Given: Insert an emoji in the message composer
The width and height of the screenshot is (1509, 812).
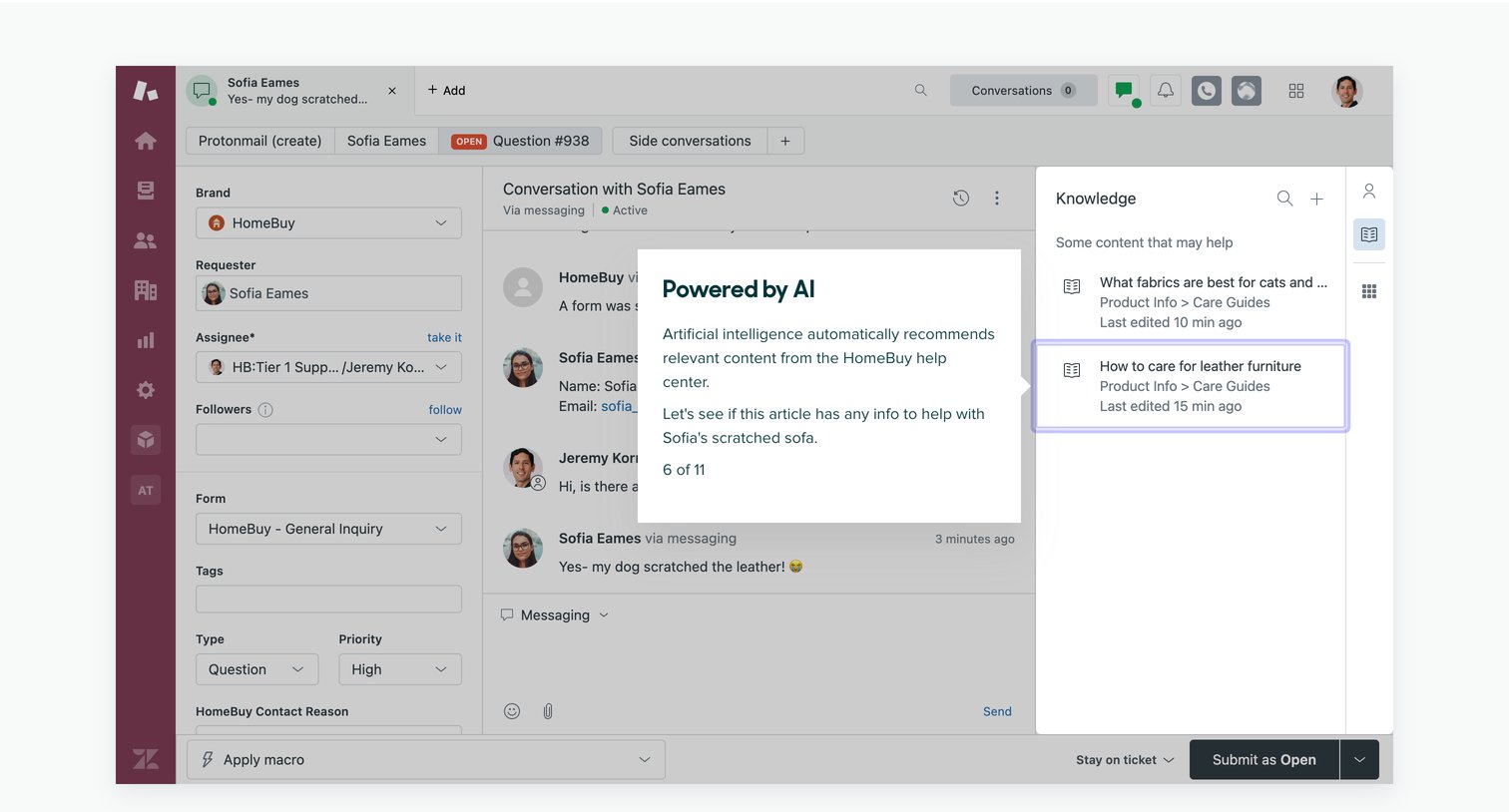Looking at the screenshot, I should click(512, 711).
